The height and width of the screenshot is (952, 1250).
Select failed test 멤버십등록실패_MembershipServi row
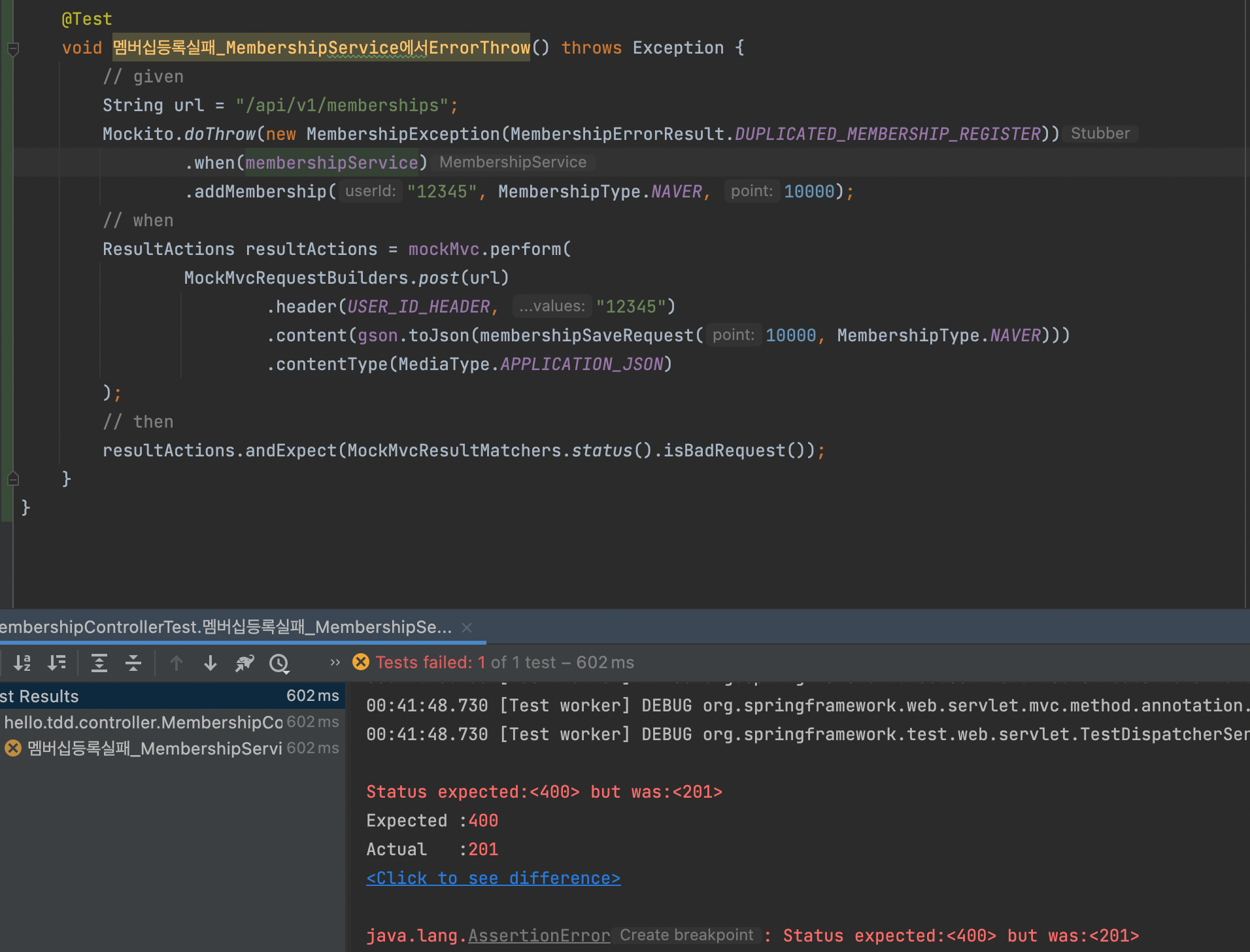coord(172,748)
